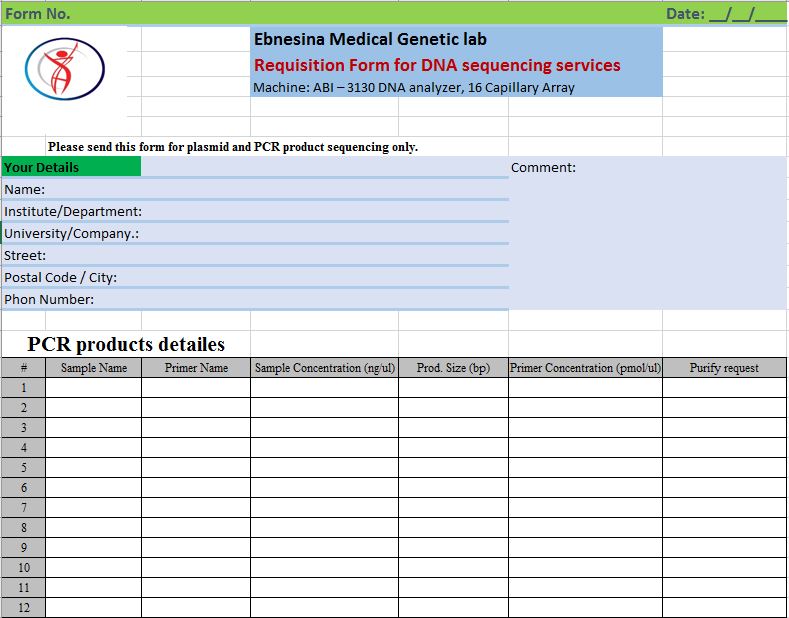The width and height of the screenshot is (789, 618).
Task: Click the 'Sample Name' column header
Action: (94, 368)
